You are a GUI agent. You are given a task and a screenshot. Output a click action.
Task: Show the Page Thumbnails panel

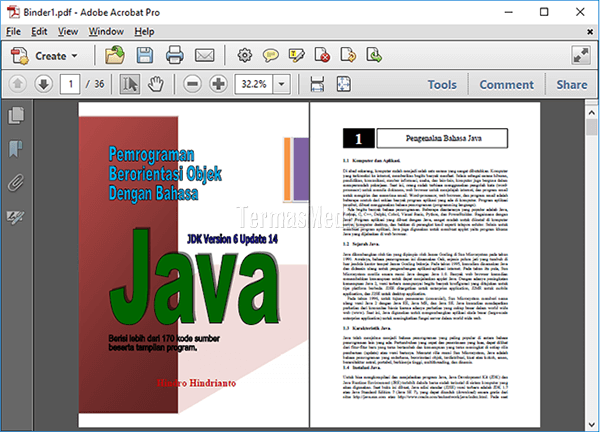click(16, 115)
